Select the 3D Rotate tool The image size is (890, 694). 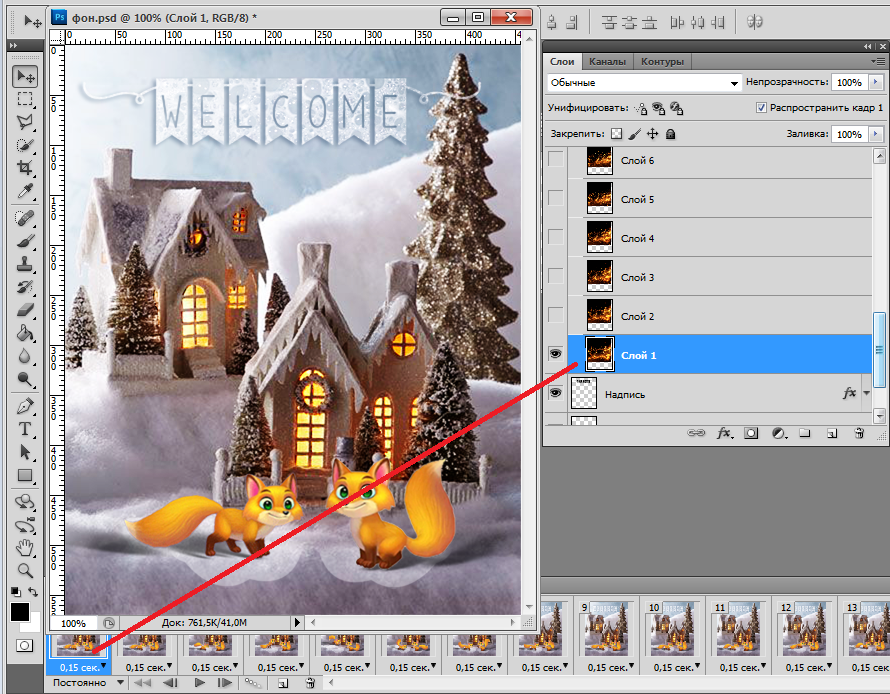[25, 502]
